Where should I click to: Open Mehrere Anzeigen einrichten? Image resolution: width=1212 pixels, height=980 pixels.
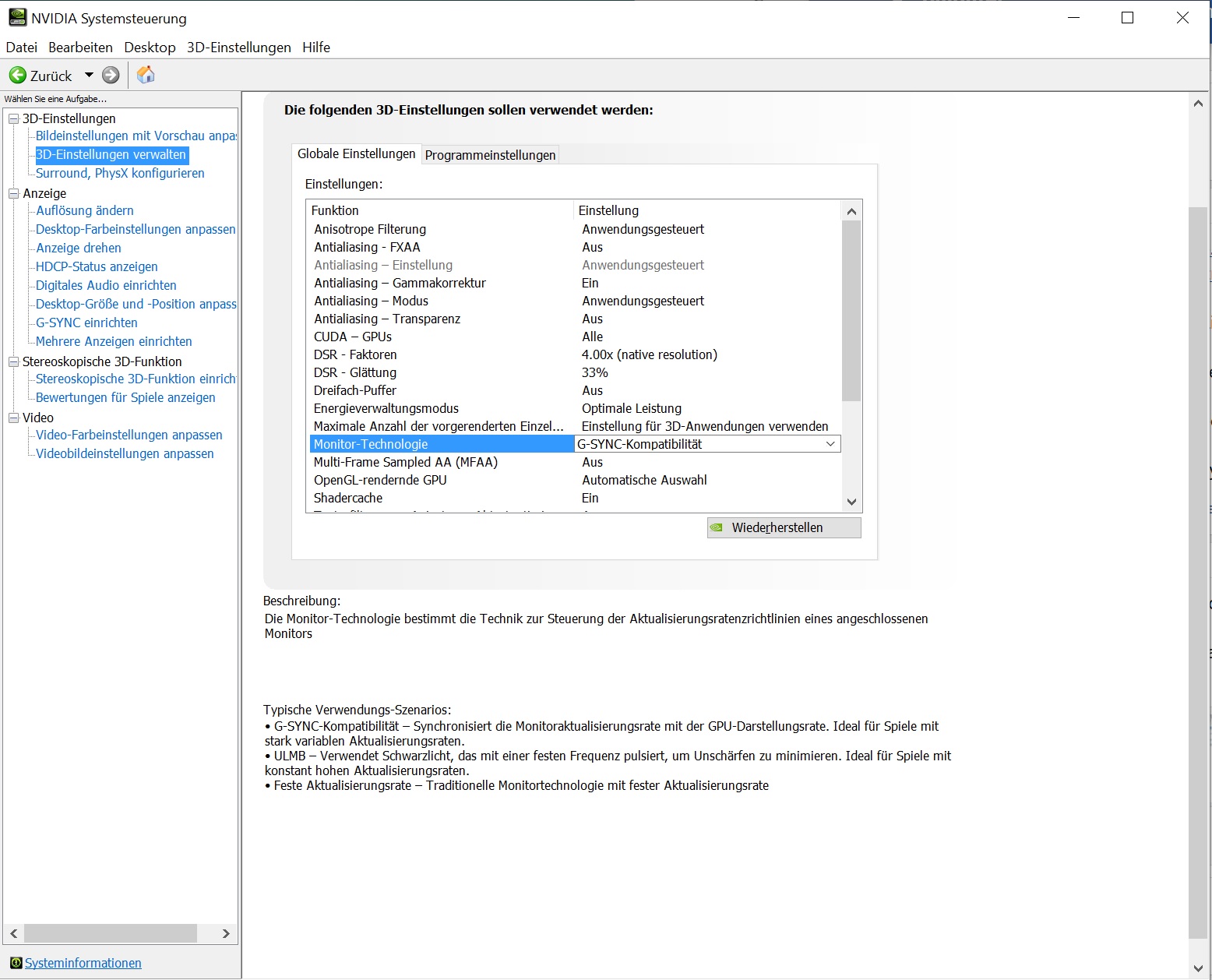pyautogui.click(x=114, y=341)
